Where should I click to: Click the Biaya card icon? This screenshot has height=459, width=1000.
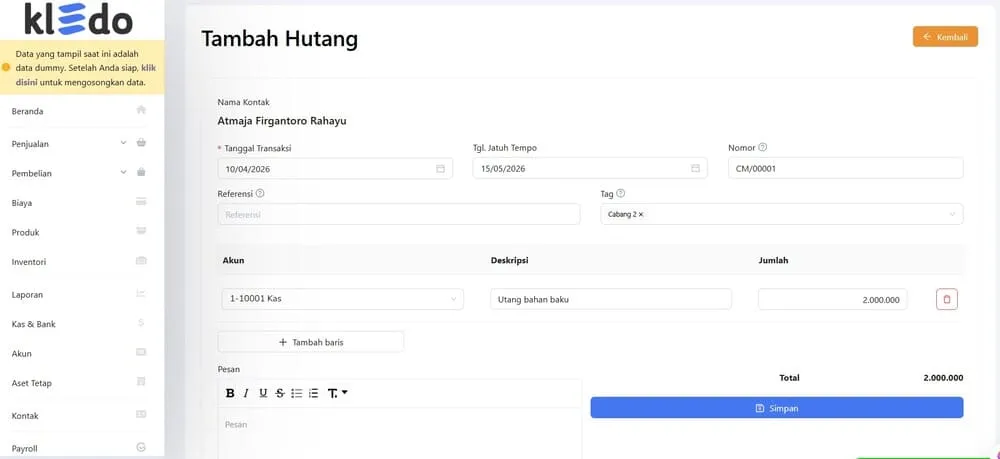pyautogui.click(x=142, y=201)
